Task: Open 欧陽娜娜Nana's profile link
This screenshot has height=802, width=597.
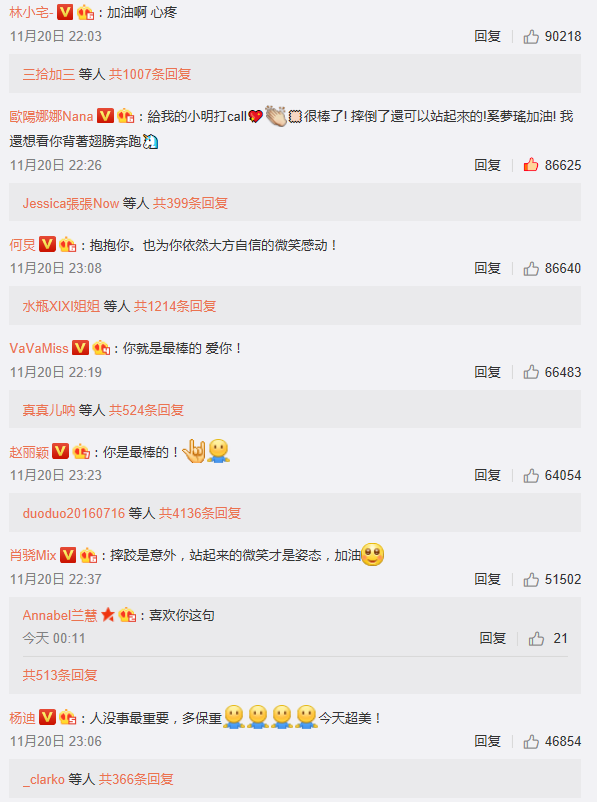Action: [x=51, y=117]
